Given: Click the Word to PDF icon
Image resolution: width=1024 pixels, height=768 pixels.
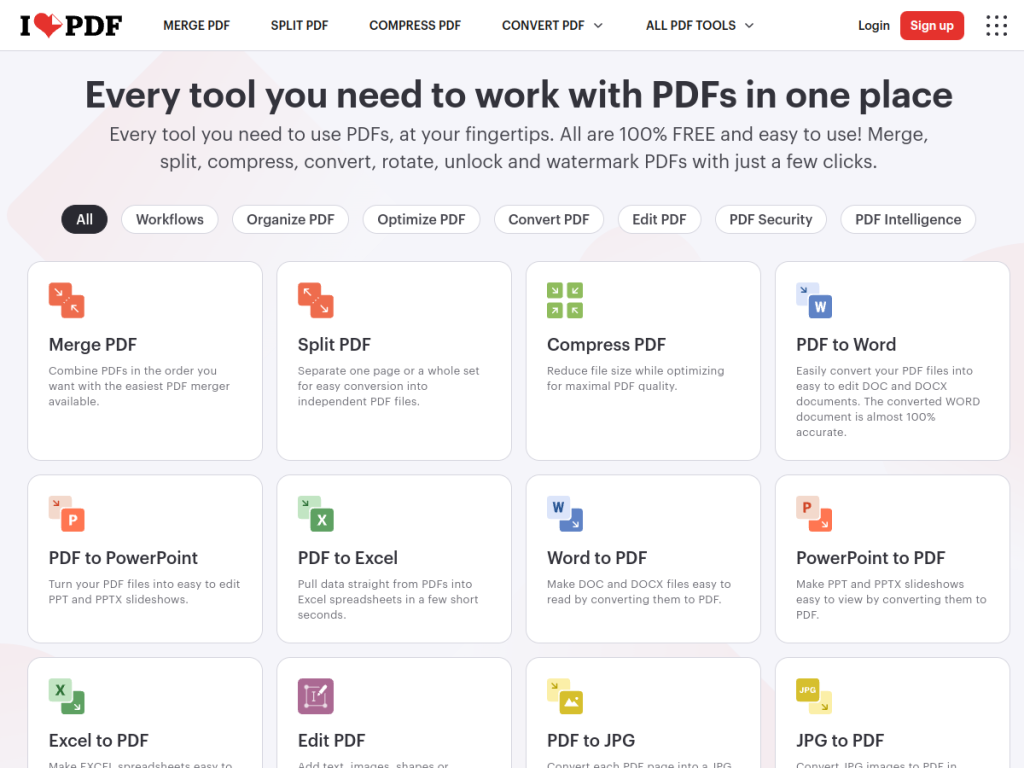Looking at the screenshot, I should pos(565,514).
